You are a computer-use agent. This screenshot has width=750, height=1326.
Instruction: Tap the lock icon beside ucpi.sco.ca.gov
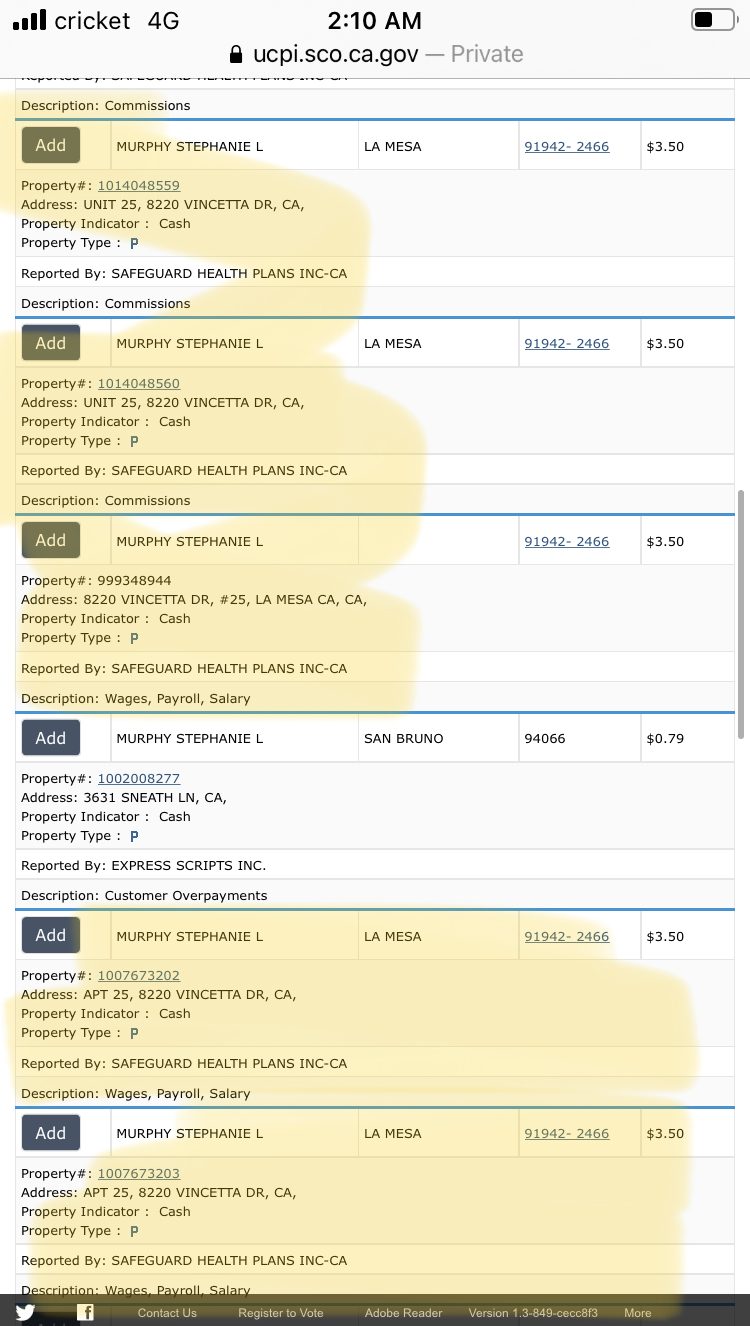click(x=236, y=54)
